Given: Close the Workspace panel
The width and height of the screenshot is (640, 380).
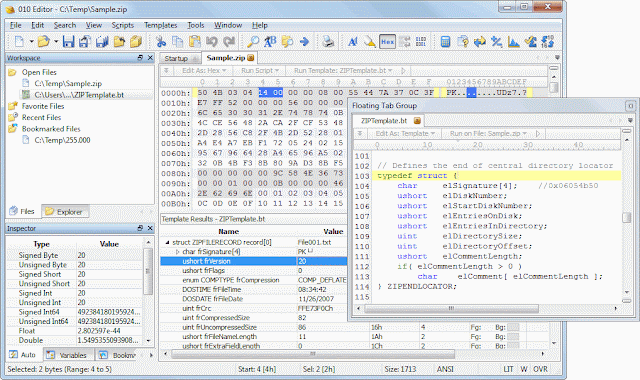Looking at the screenshot, I should (x=150, y=58).
